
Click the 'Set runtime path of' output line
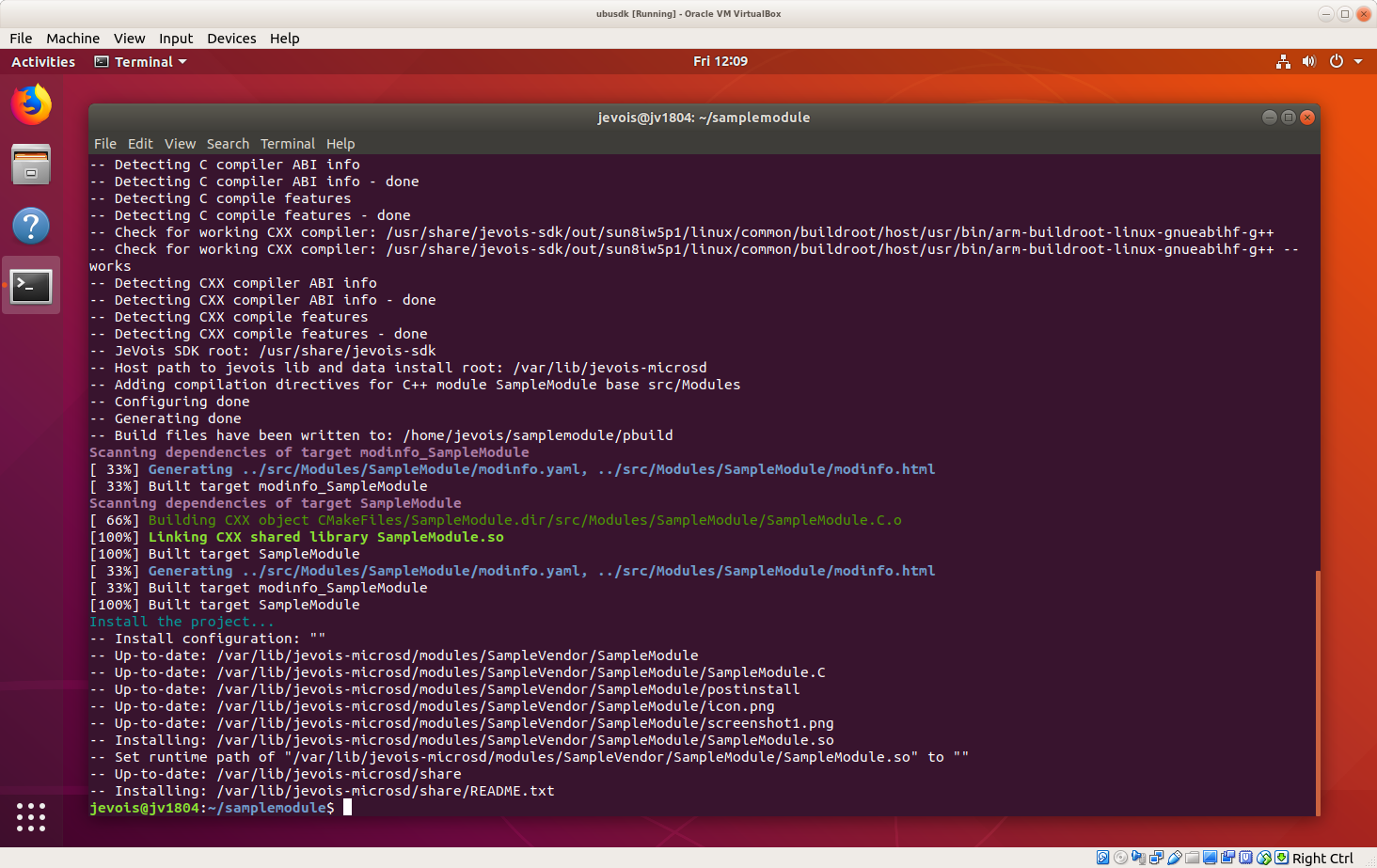(529, 757)
